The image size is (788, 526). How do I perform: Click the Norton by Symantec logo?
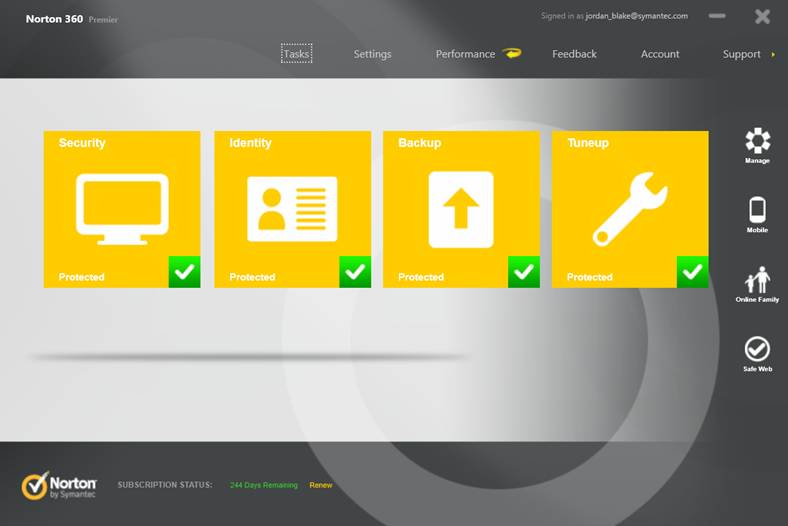(x=59, y=486)
